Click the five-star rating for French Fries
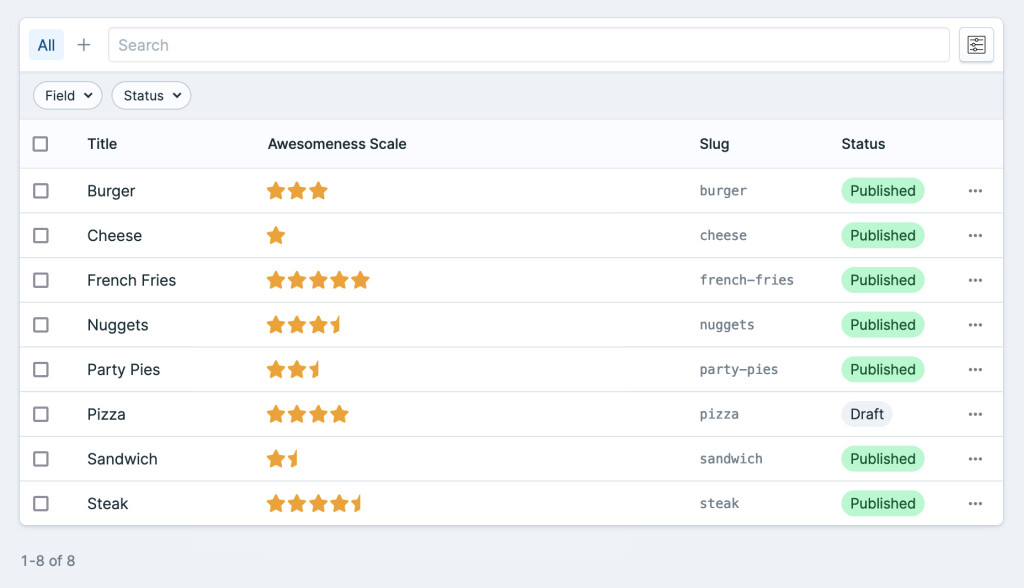 pyautogui.click(x=318, y=281)
